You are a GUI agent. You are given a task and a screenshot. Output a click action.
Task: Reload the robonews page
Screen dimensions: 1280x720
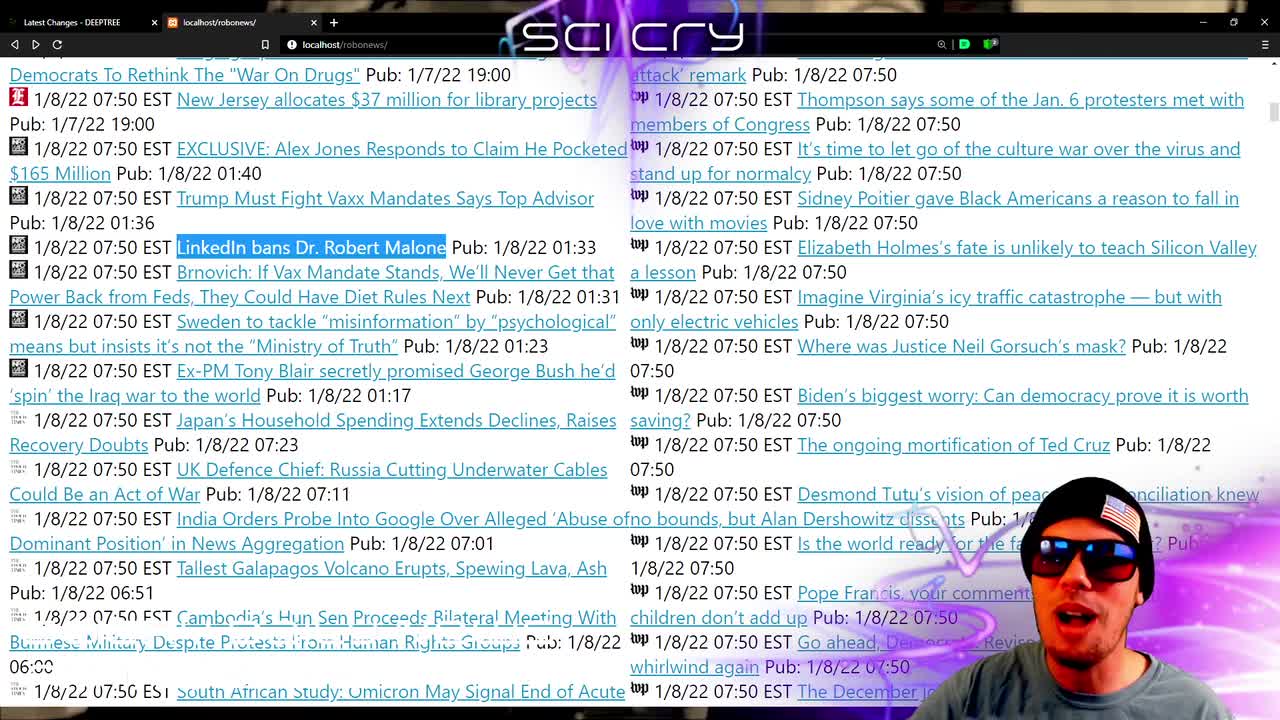(57, 44)
